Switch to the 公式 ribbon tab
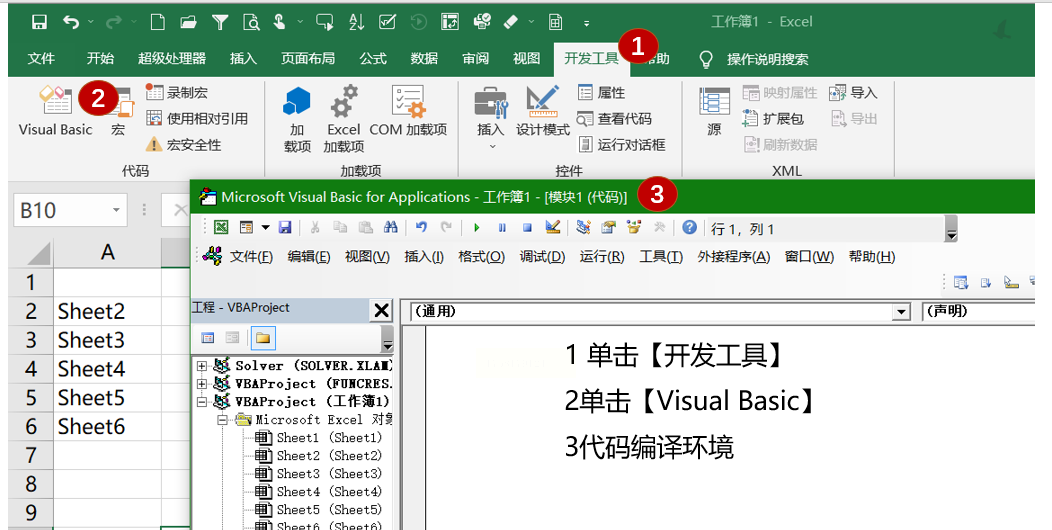Image resolution: width=1052 pixels, height=530 pixels. tap(373, 59)
